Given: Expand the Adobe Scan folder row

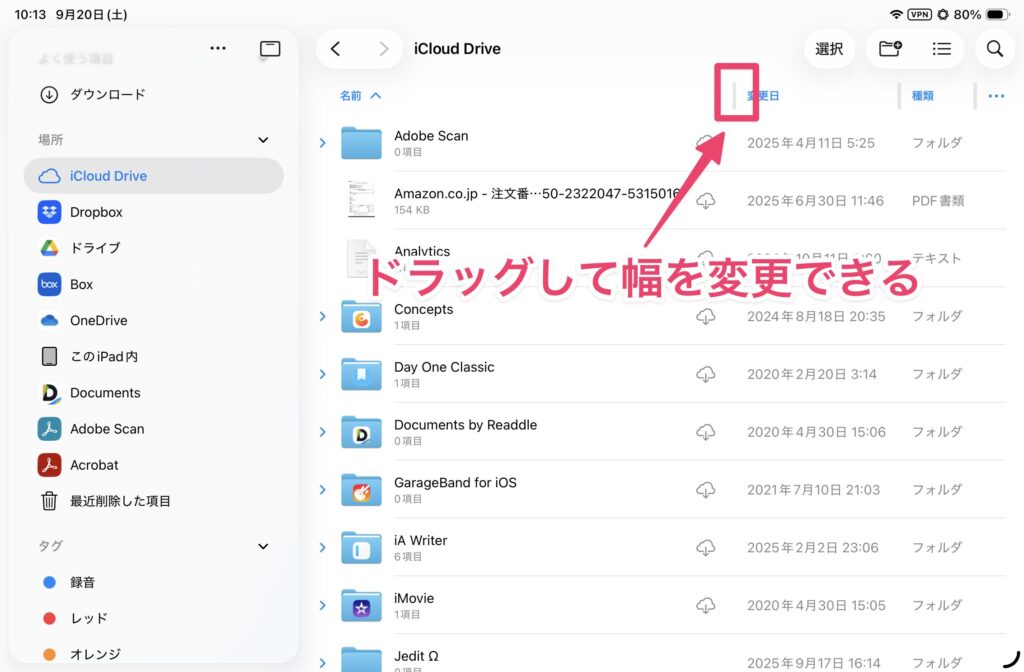Looking at the screenshot, I should [323, 143].
